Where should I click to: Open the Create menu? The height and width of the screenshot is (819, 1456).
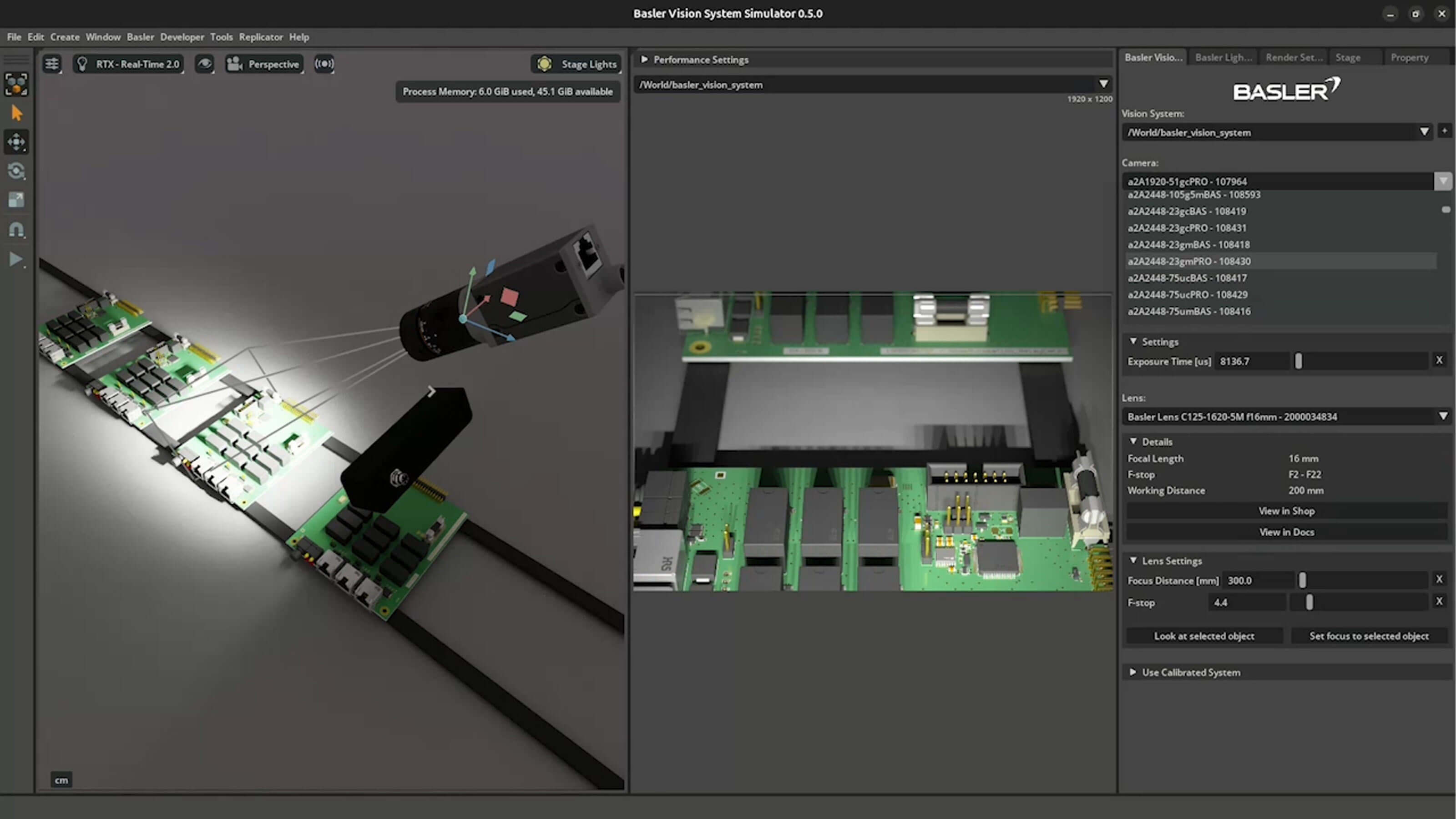pyautogui.click(x=65, y=37)
